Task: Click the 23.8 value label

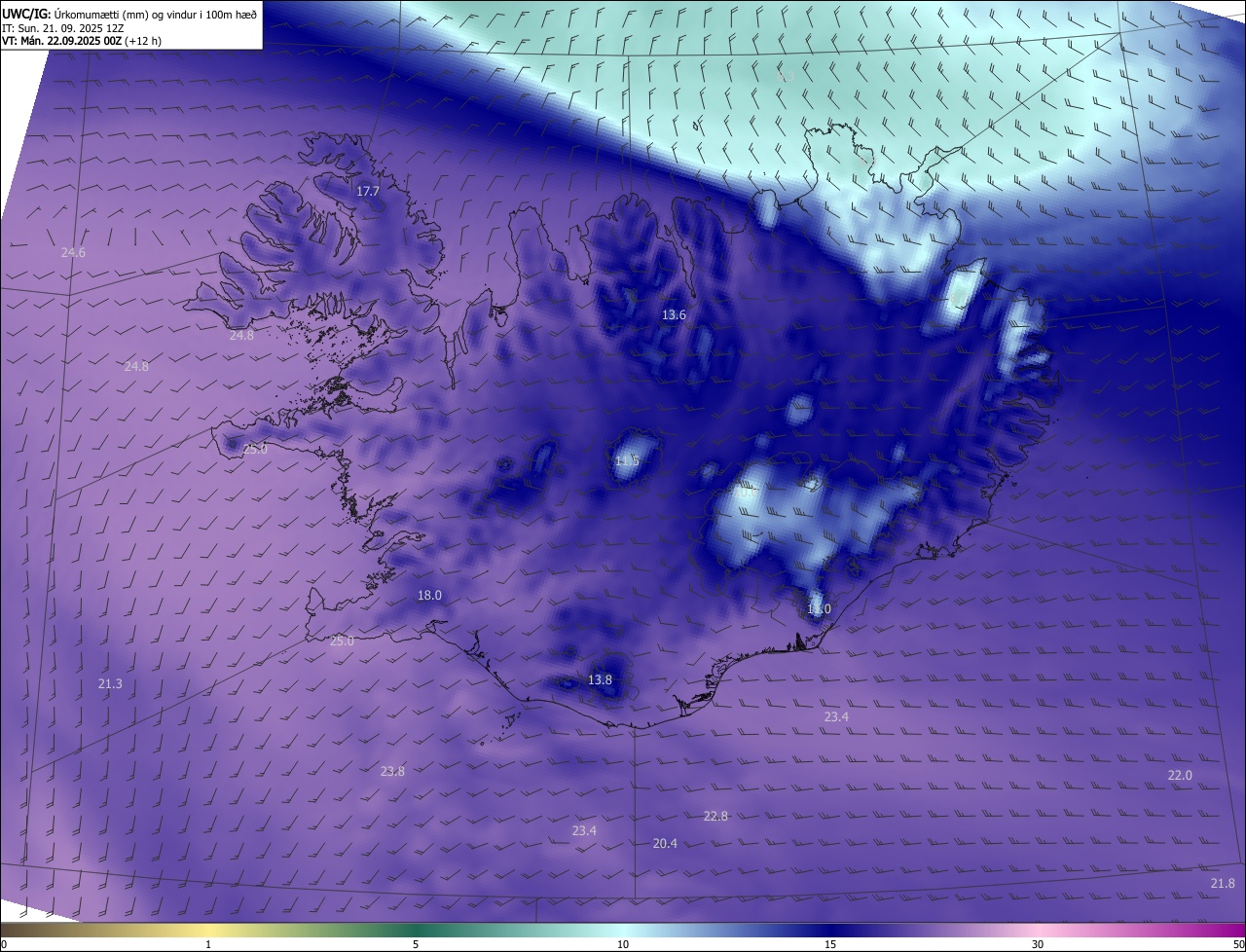Action: 392,771
